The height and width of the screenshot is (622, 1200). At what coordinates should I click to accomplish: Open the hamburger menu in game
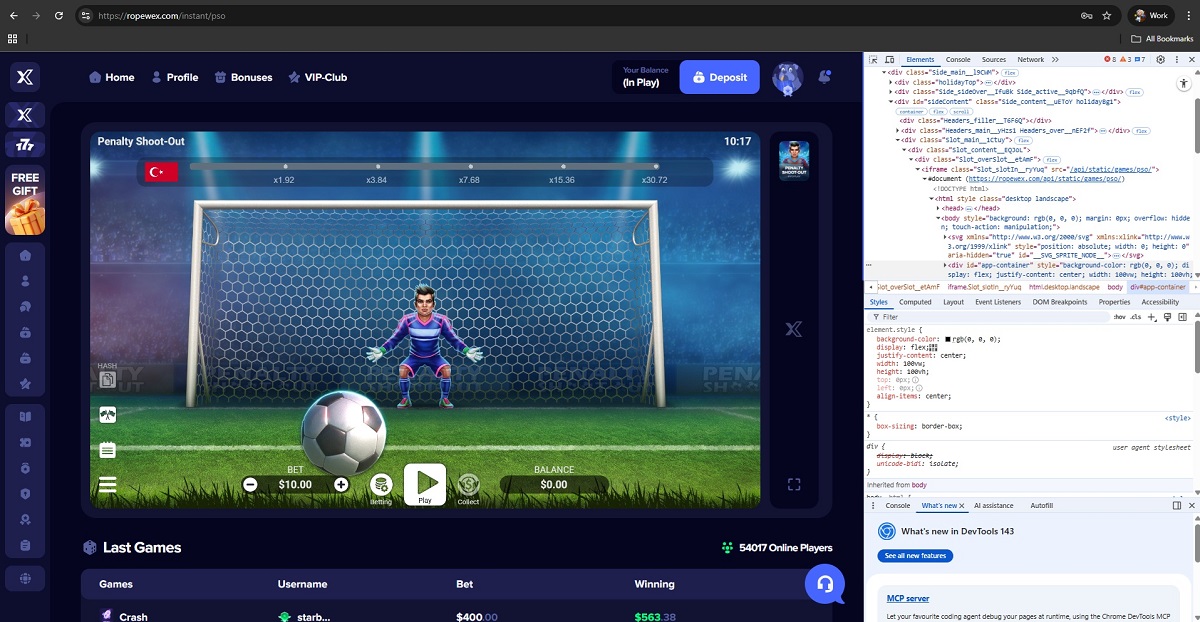click(x=107, y=485)
